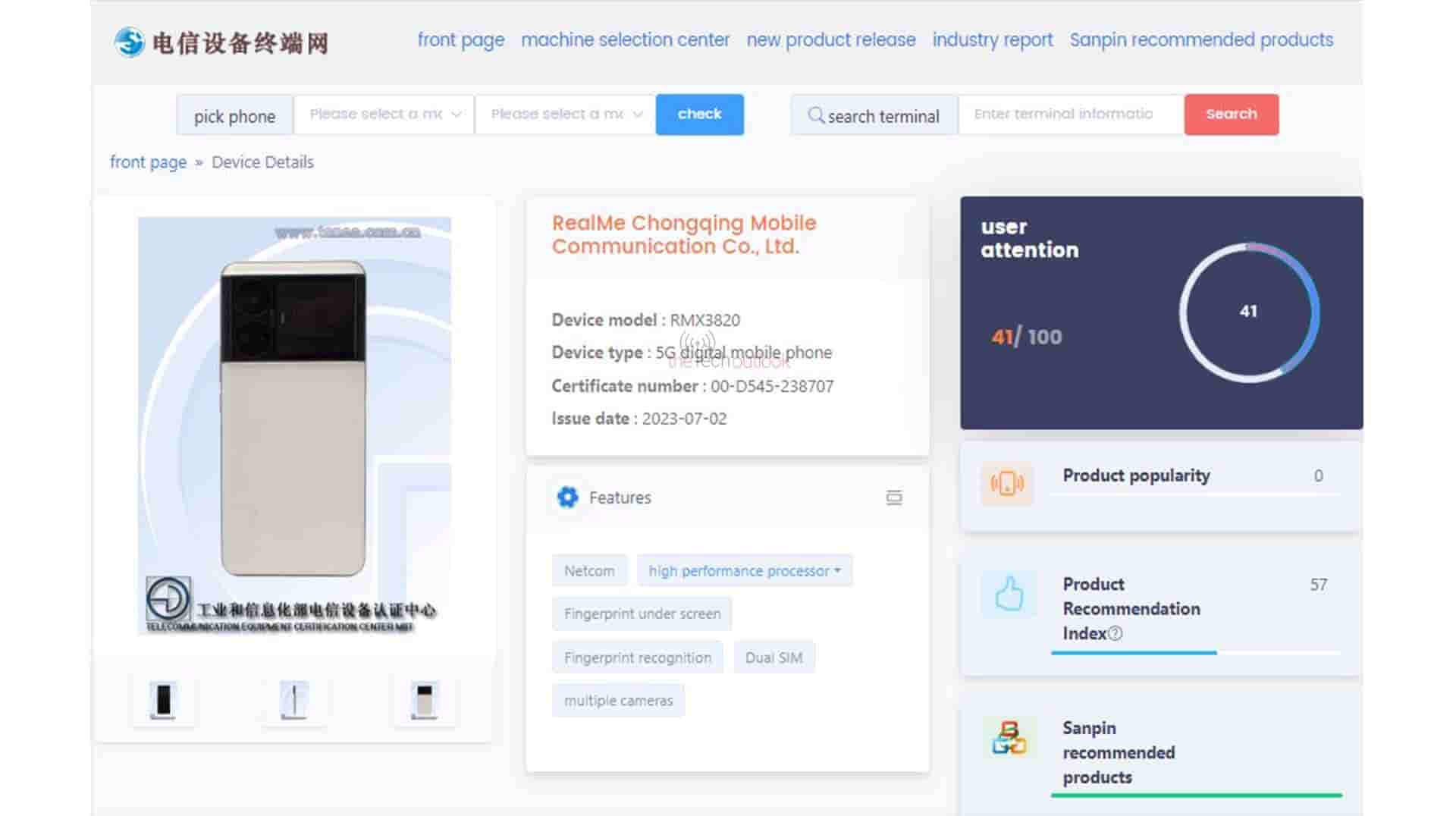
Task: Open the second phone selection dropdown
Action: (565, 115)
